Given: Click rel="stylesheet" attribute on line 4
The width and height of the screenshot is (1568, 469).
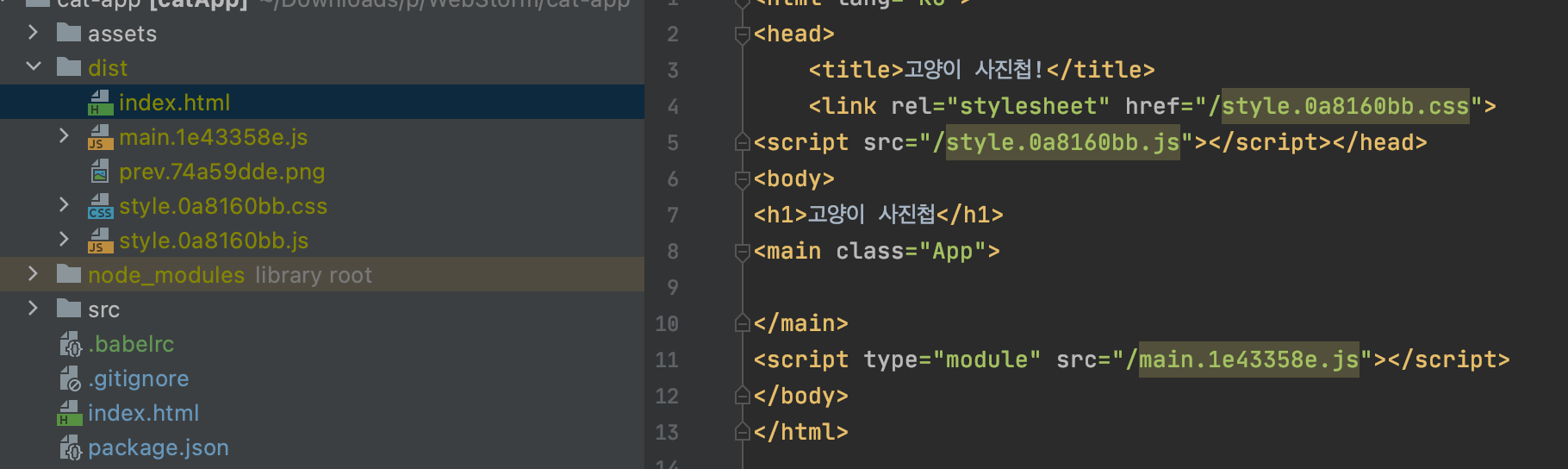Looking at the screenshot, I should point(1000,106).
